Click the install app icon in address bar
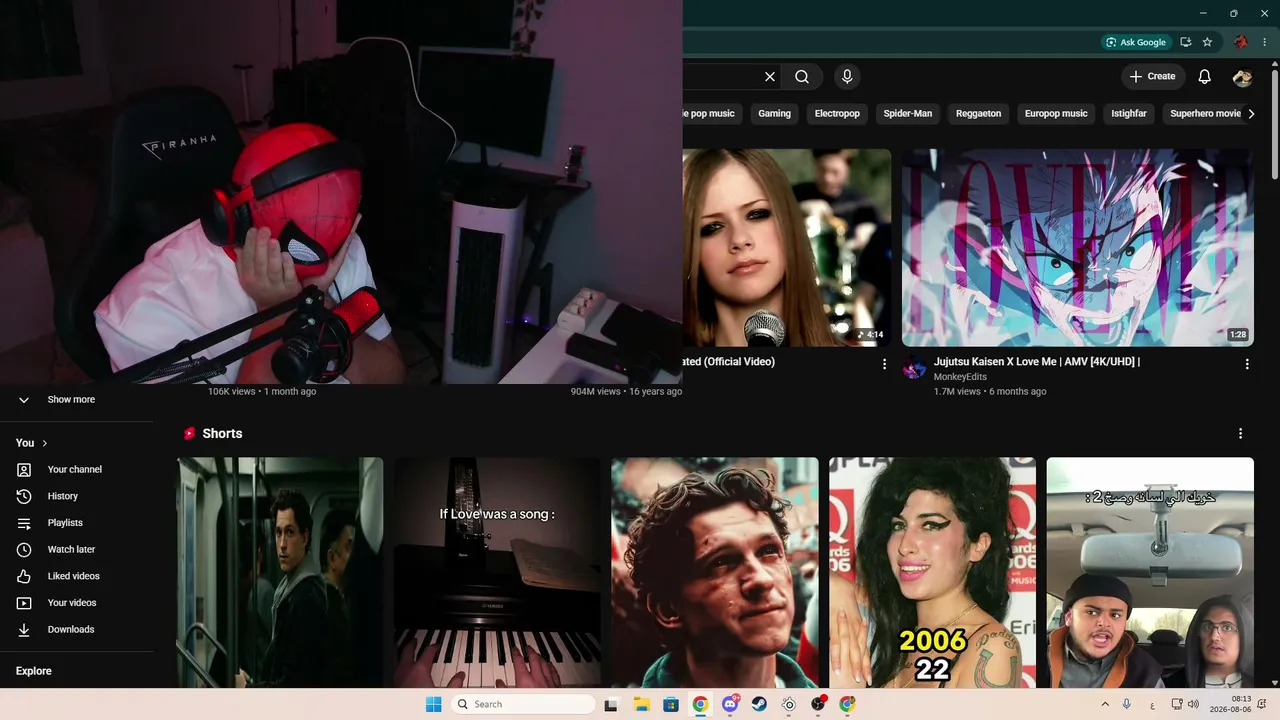This screenshot has width=1280, height=720. coord(1186,42)
